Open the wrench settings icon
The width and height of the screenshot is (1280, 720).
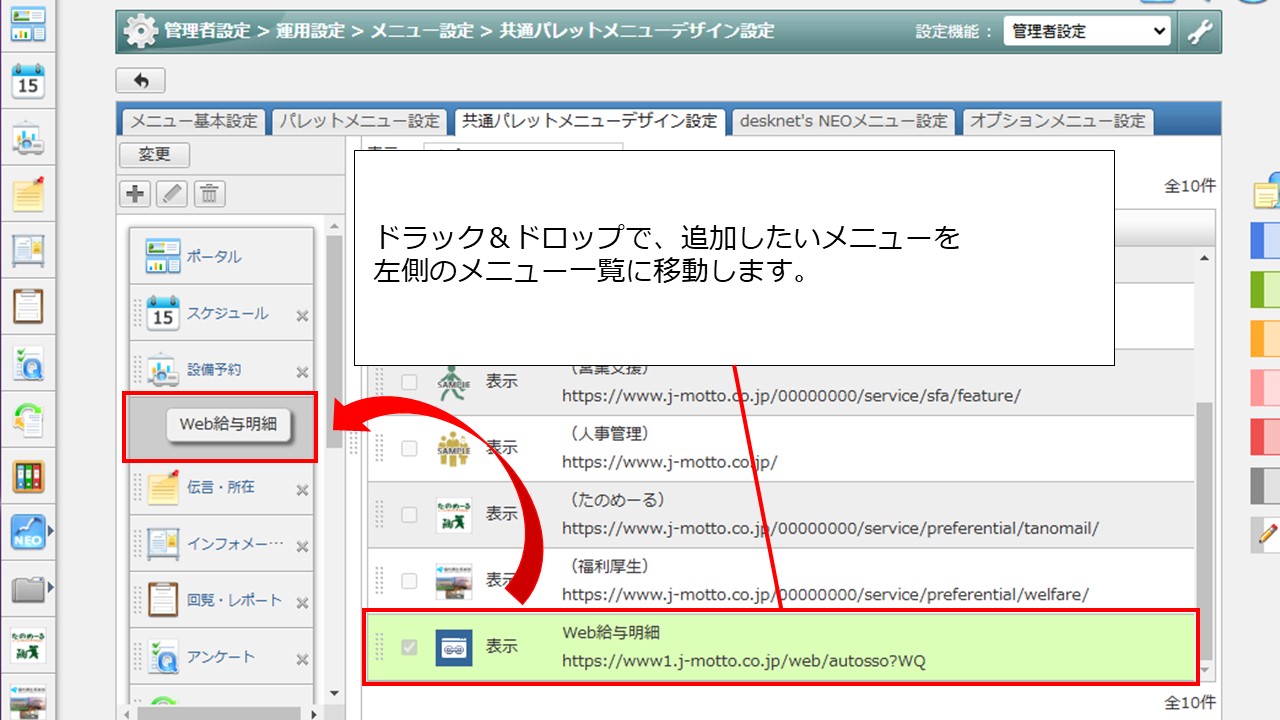pos(1199,31)
